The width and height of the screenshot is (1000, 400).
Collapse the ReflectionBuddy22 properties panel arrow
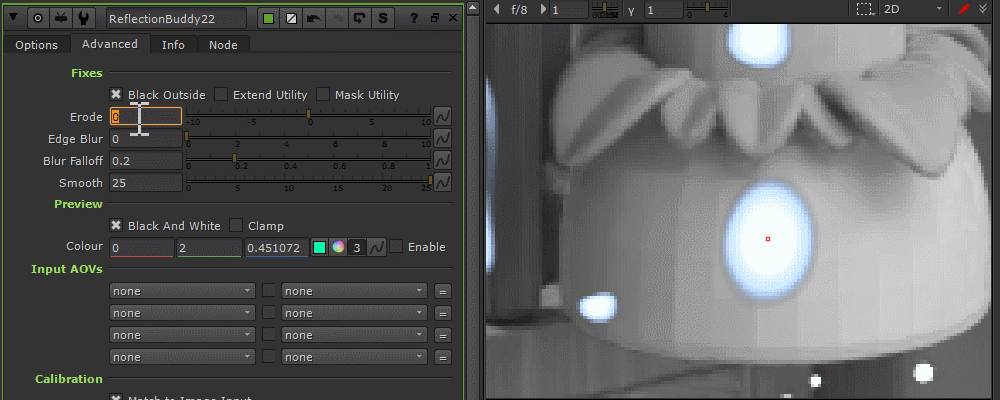click(x=15, y=18)
